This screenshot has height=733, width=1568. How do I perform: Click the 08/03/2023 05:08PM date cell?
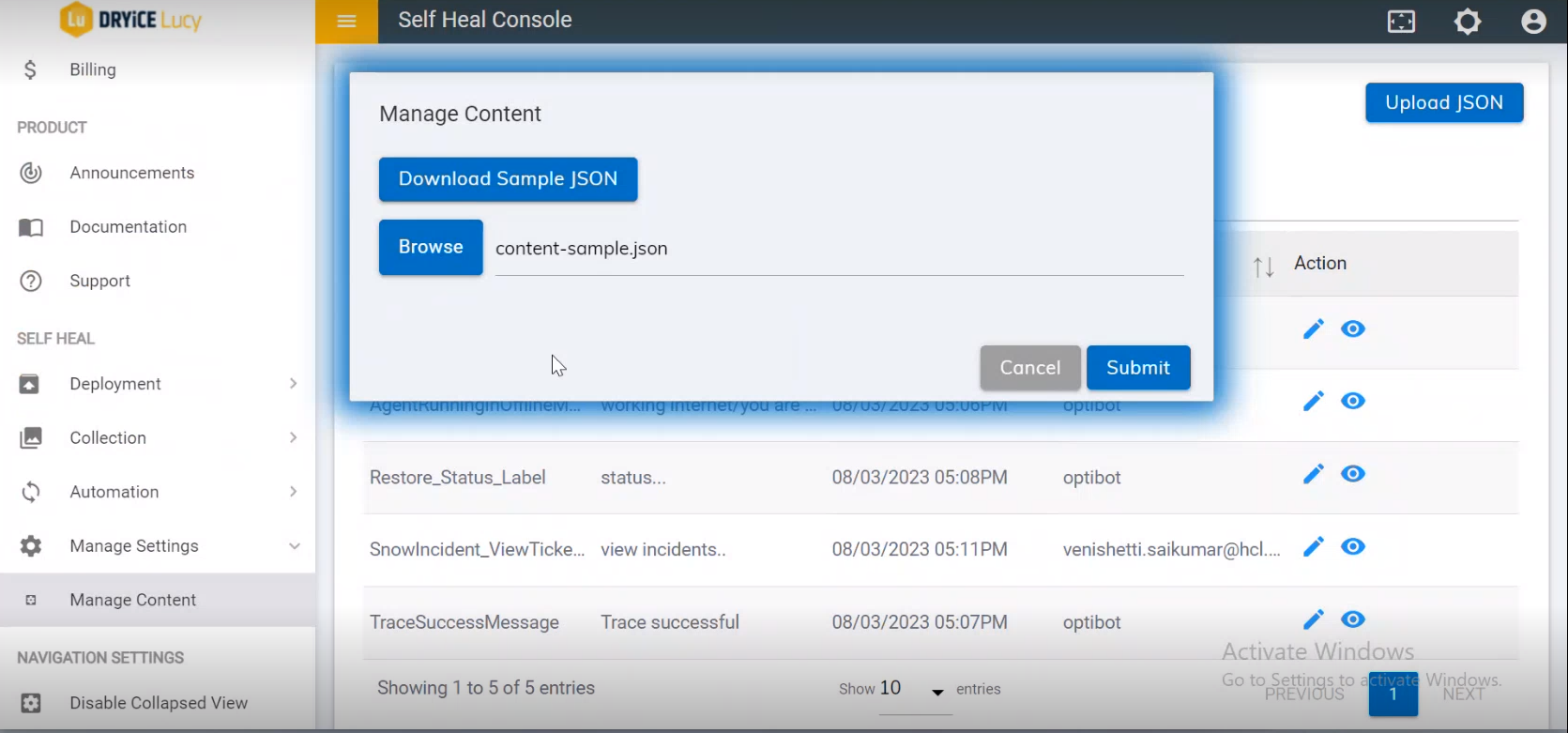[x=920, y=478]
